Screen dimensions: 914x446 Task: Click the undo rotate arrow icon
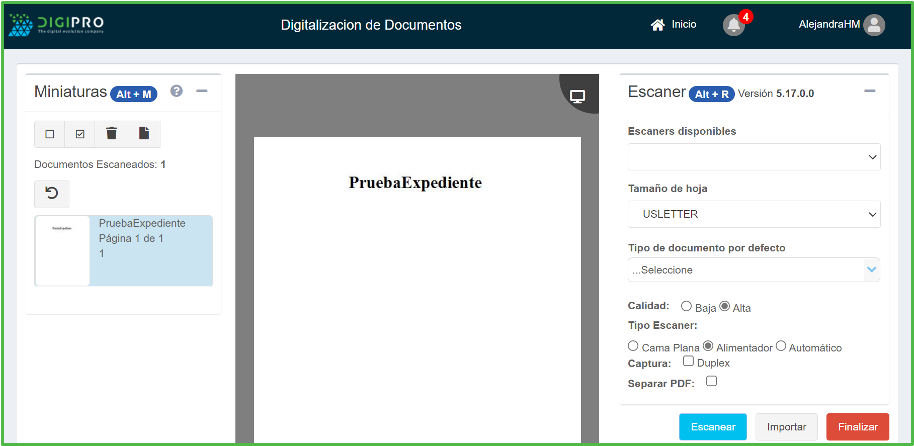(x=52, y=193)
